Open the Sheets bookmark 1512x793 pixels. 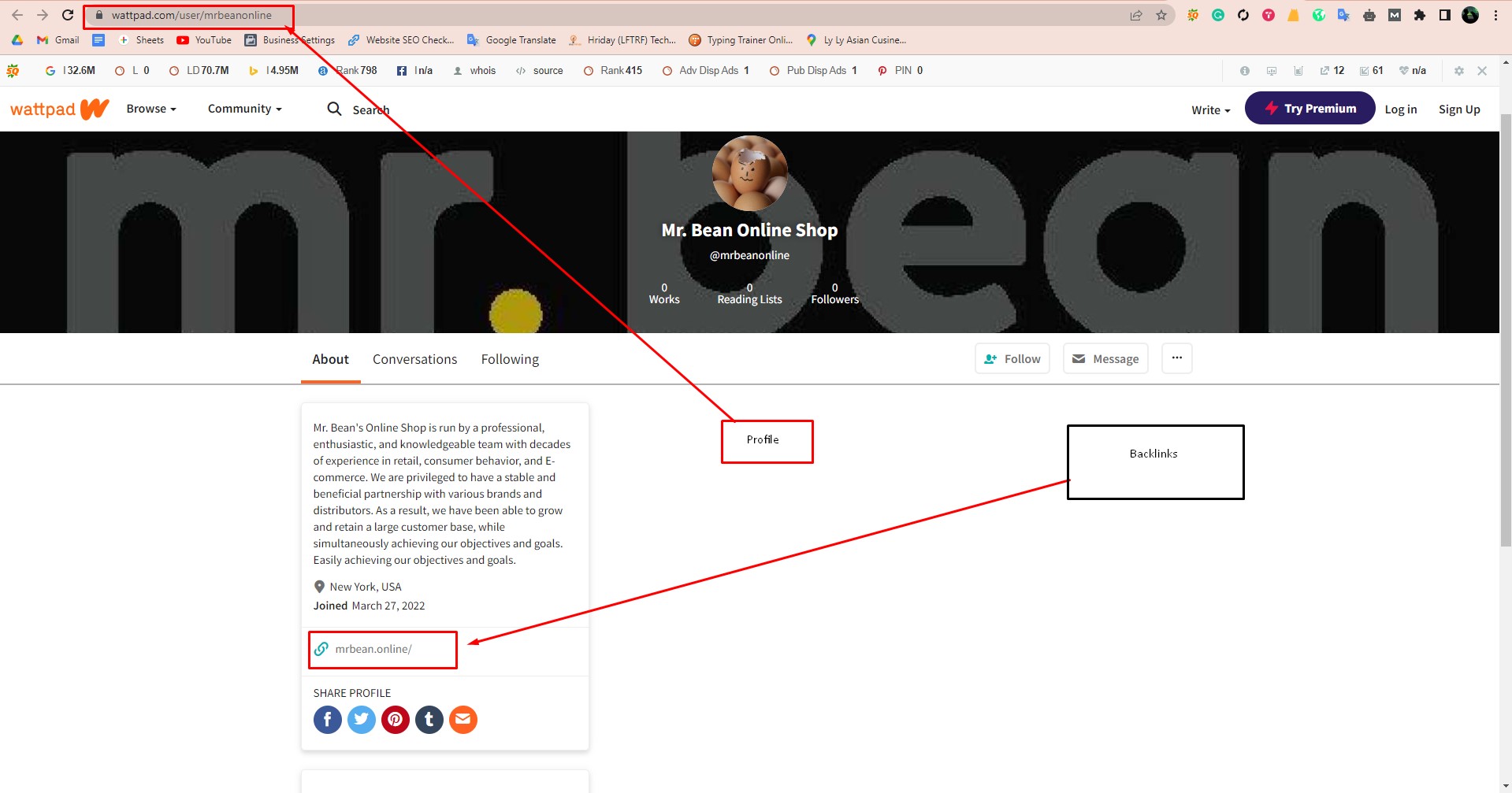tap(141, 40)
